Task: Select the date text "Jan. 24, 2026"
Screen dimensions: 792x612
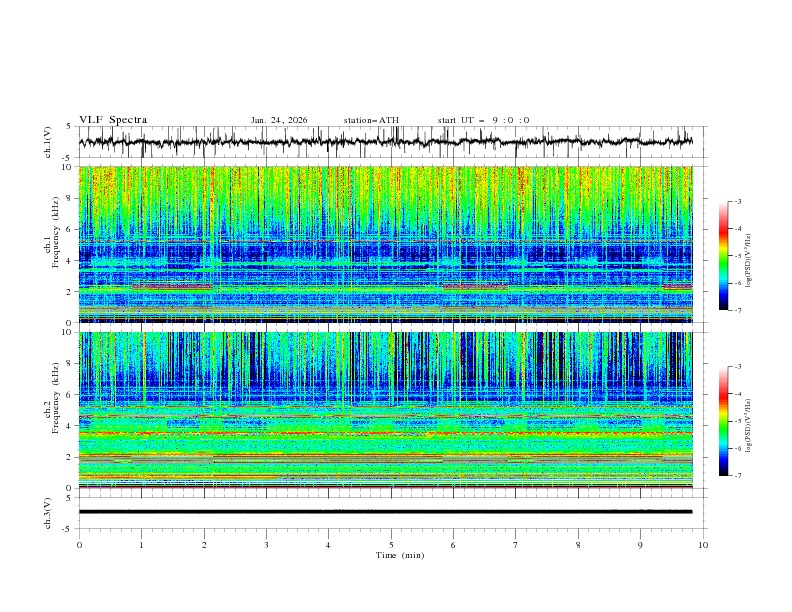Action: (279, 120)
